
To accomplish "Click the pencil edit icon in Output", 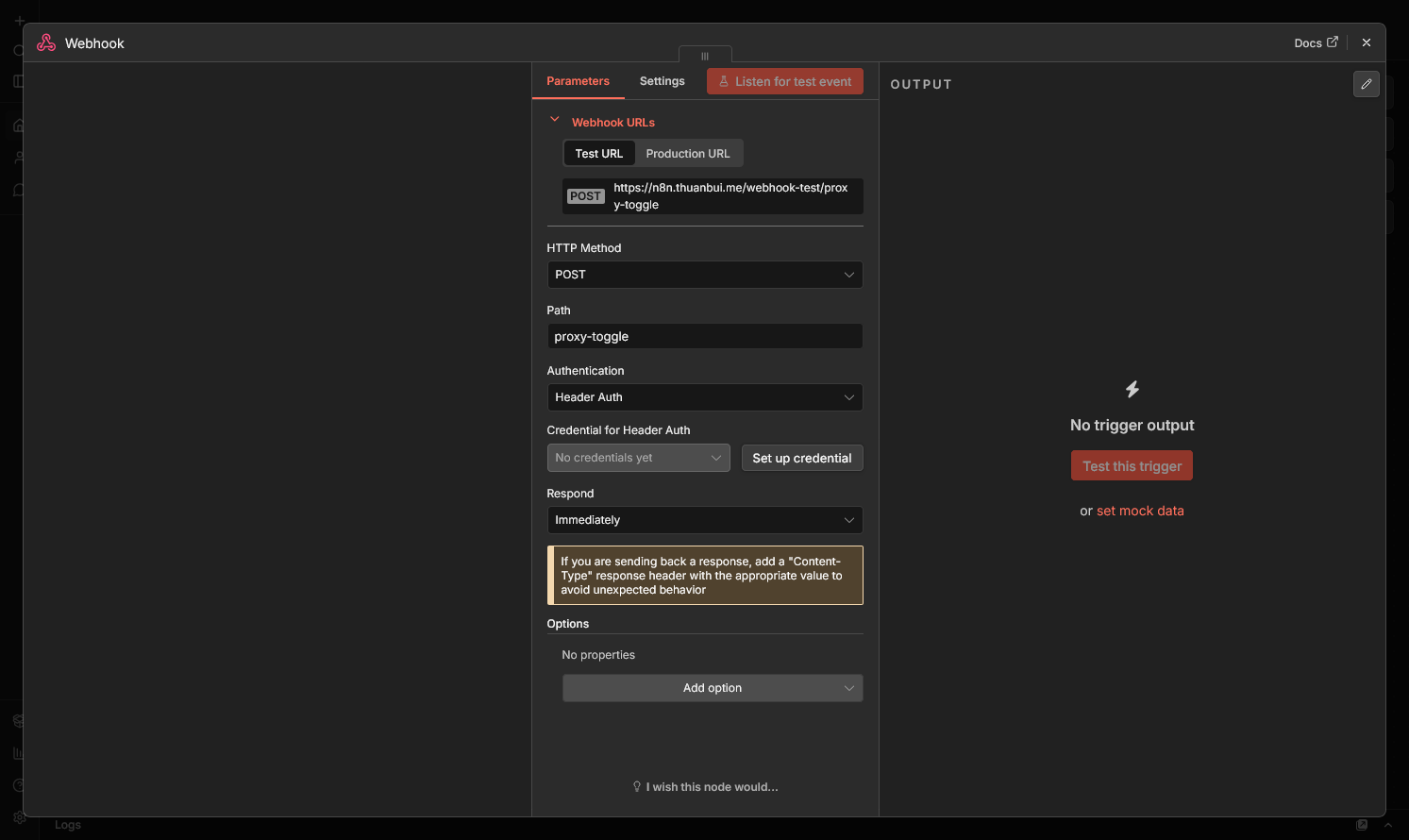I will click(x=1366, y=84).
